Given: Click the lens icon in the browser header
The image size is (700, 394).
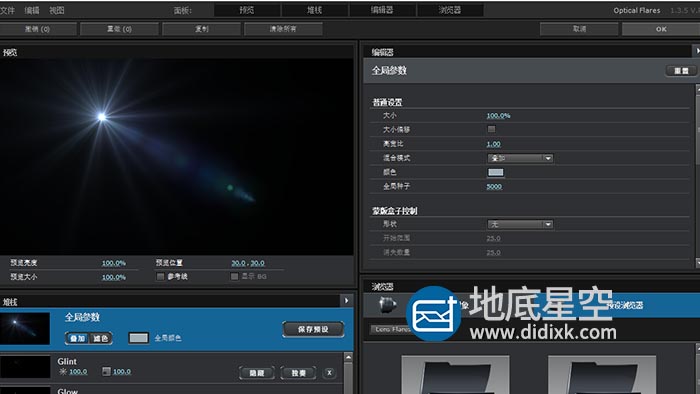Looking at the screenshot, I should click(x=387, y=304).
